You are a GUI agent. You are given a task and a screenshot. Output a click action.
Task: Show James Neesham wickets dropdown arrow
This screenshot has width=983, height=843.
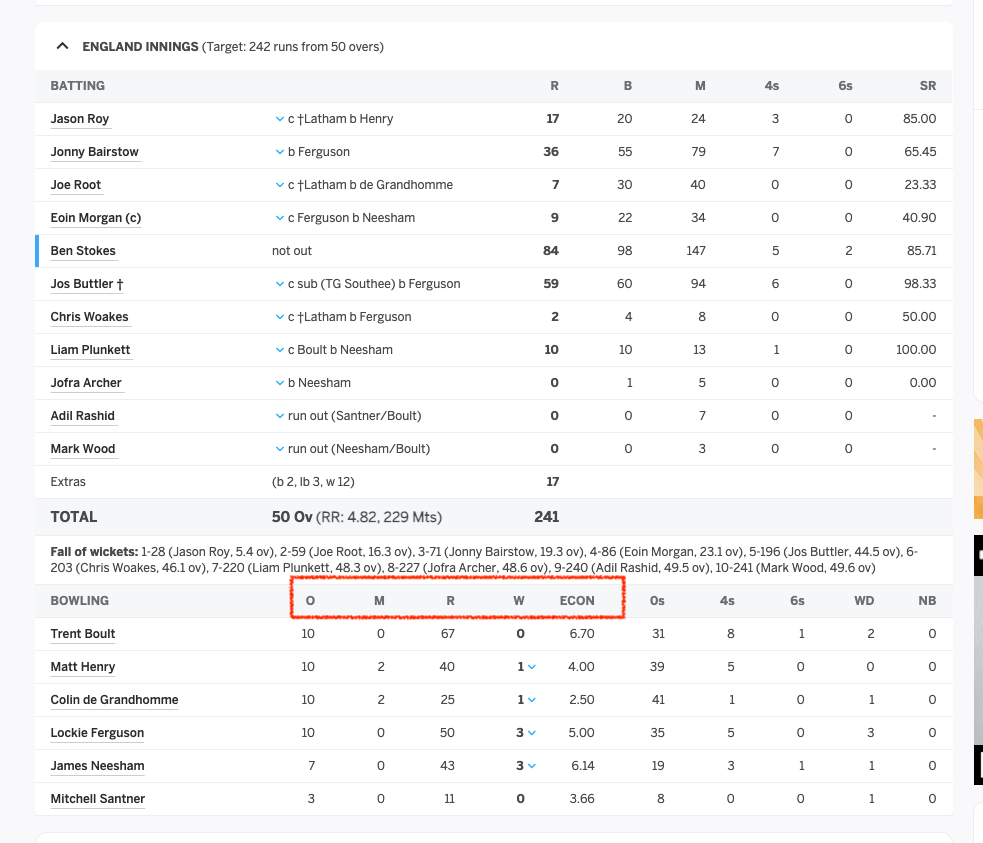tap(532, 766)
